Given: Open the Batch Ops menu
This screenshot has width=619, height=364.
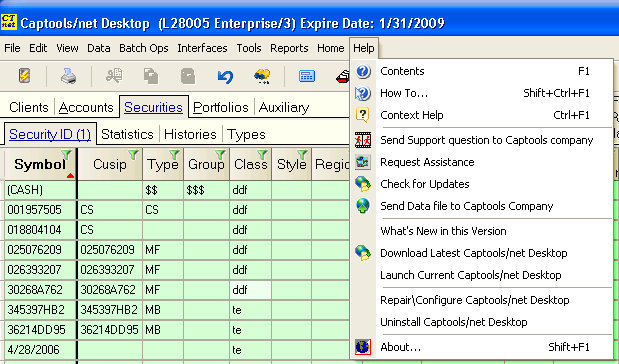Looking at the screenshot, I should point(144,48).
